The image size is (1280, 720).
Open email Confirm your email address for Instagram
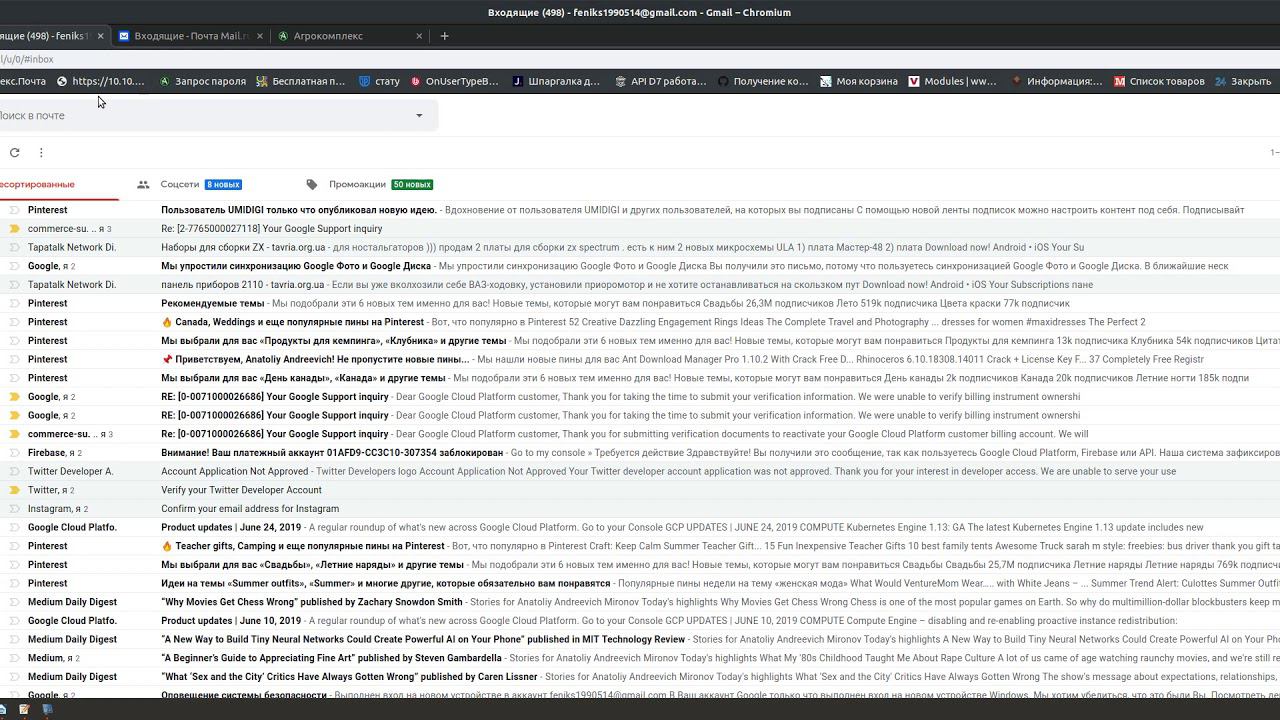click(x=640, y=509)
